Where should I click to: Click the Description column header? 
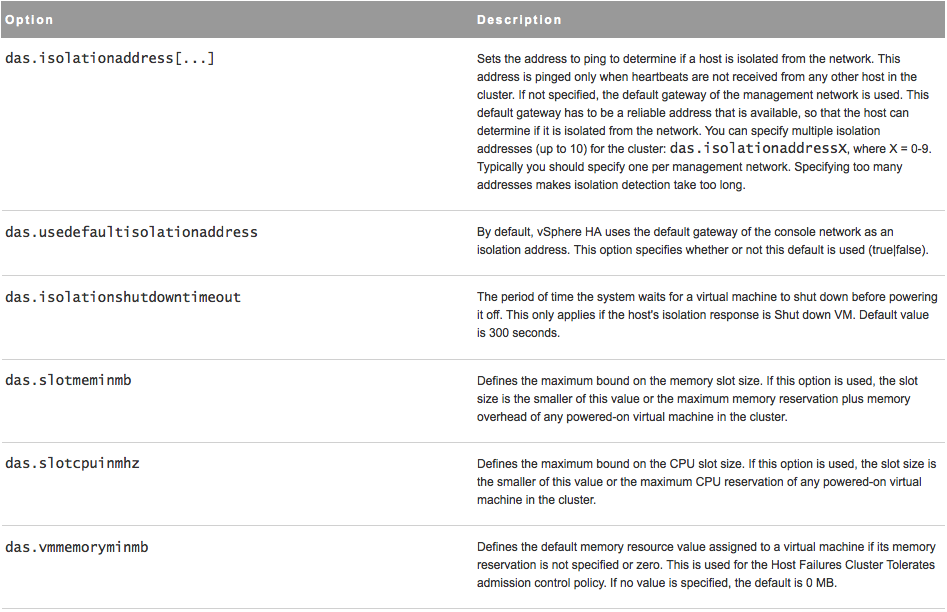coord(519,20)
